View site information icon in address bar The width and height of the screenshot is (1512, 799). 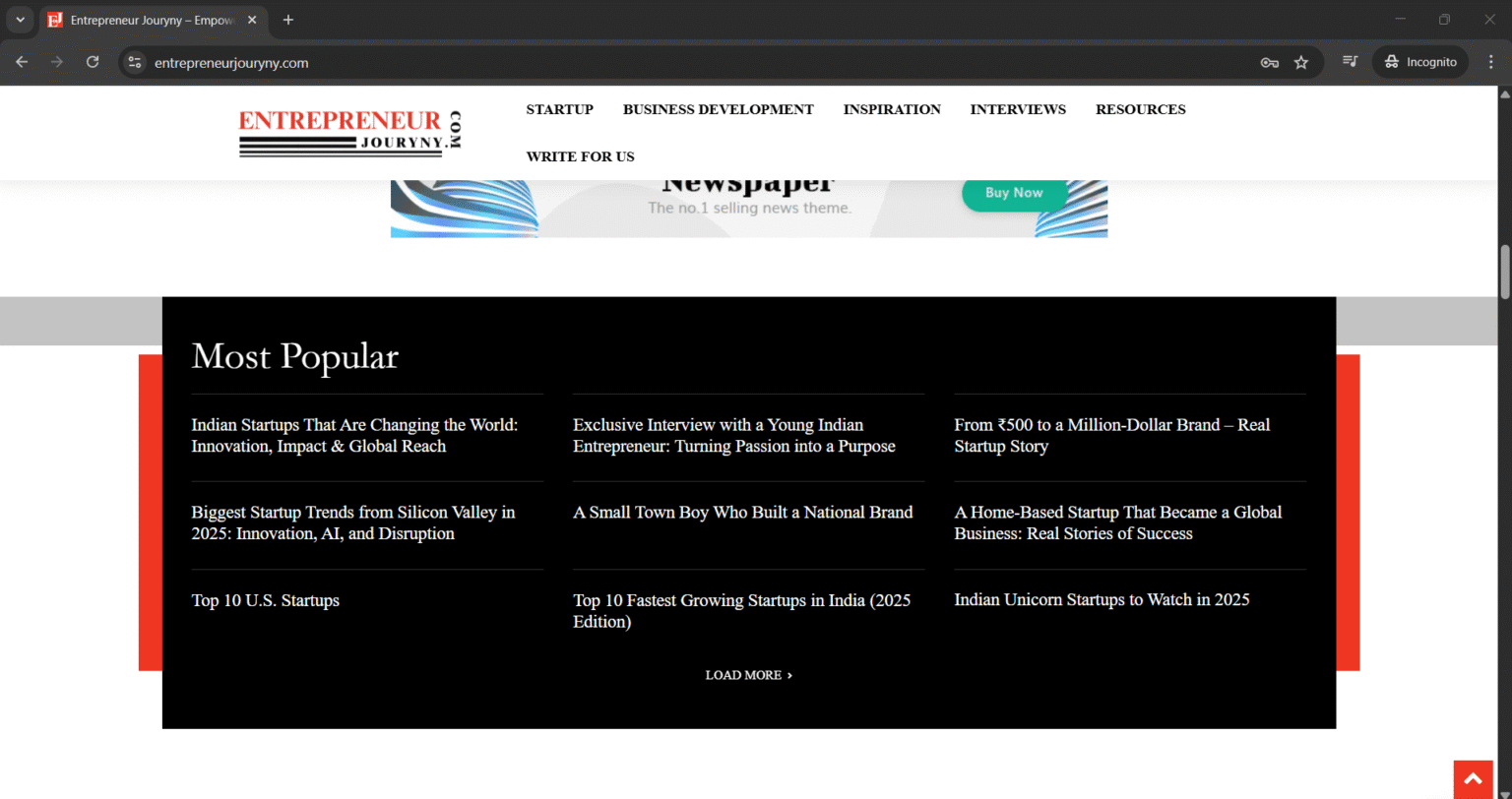point(136,62)
